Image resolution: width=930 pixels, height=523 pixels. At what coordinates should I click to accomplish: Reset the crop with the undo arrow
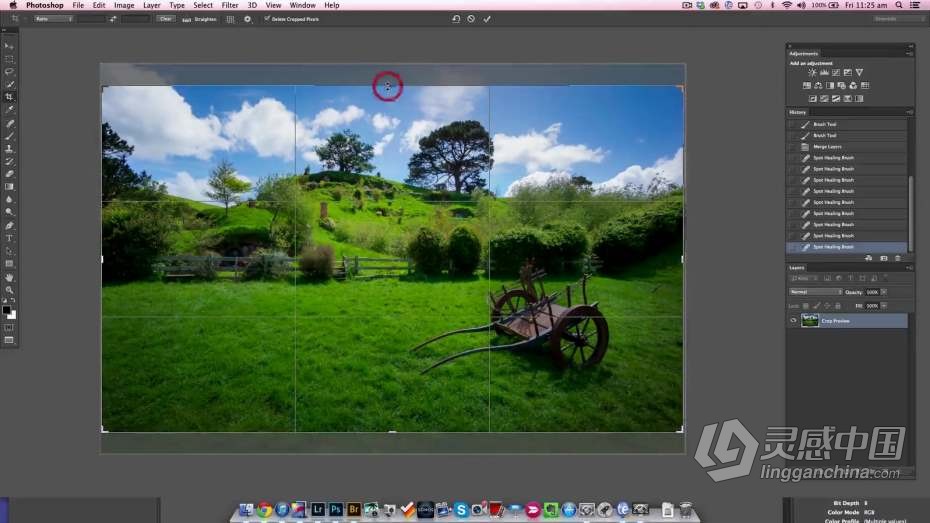pos(456,19)
